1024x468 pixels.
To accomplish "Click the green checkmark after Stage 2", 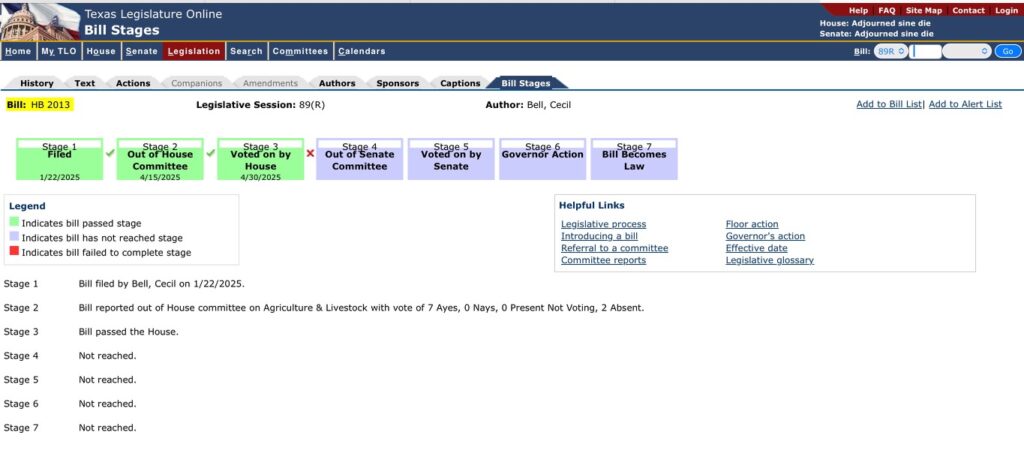I will 210,153.
